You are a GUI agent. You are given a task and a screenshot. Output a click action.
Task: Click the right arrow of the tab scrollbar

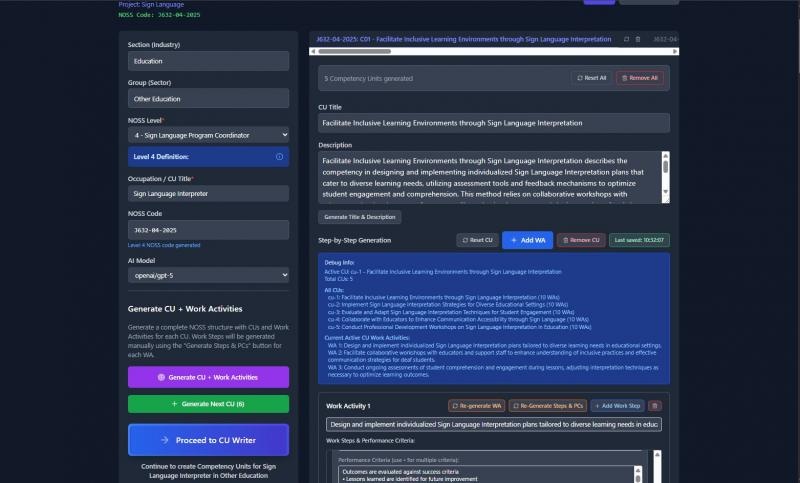pyautogui.click(x=675, y=49)
